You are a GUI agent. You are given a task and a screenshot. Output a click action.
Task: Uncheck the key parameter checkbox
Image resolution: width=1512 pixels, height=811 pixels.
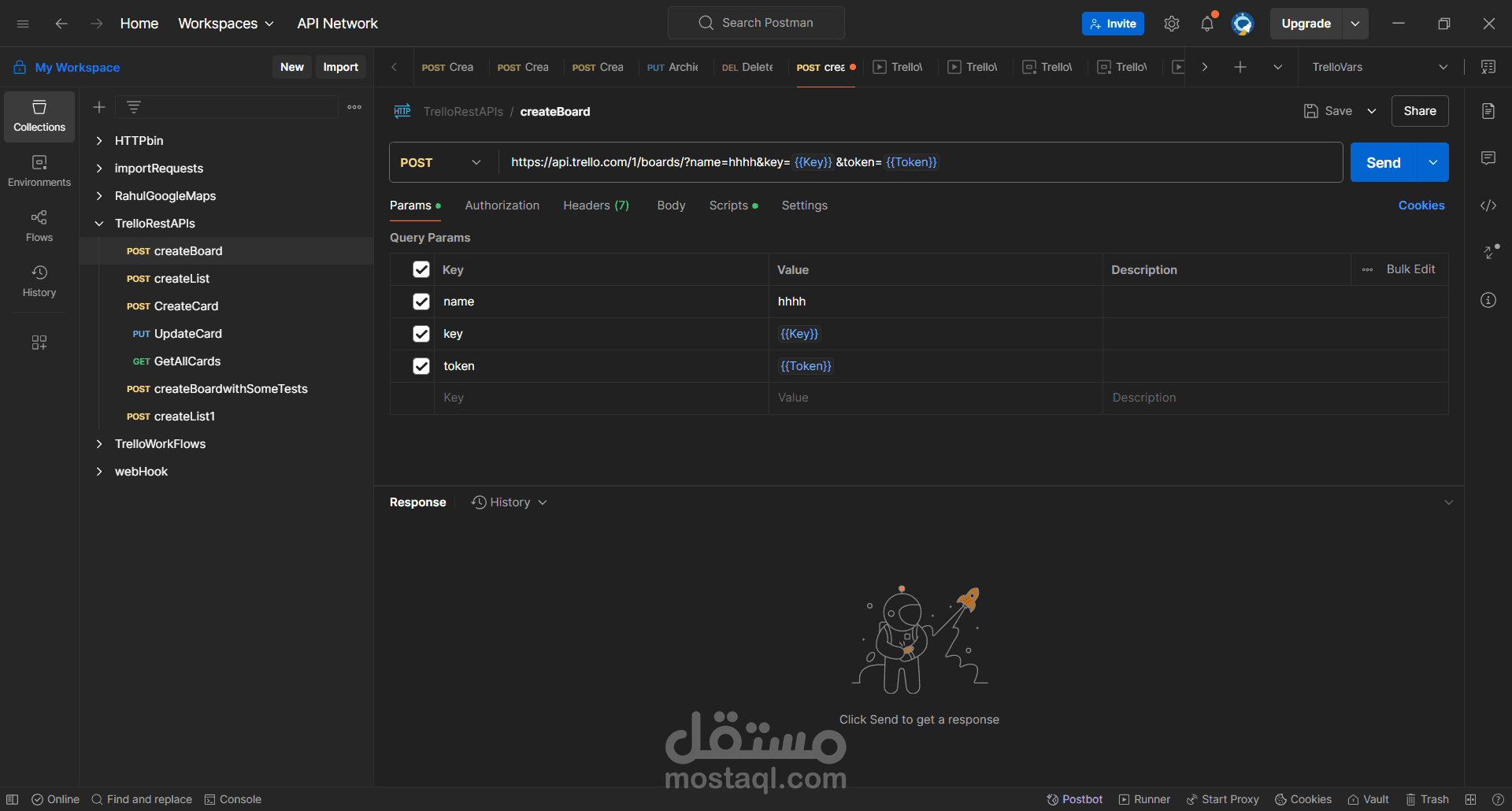421,334
